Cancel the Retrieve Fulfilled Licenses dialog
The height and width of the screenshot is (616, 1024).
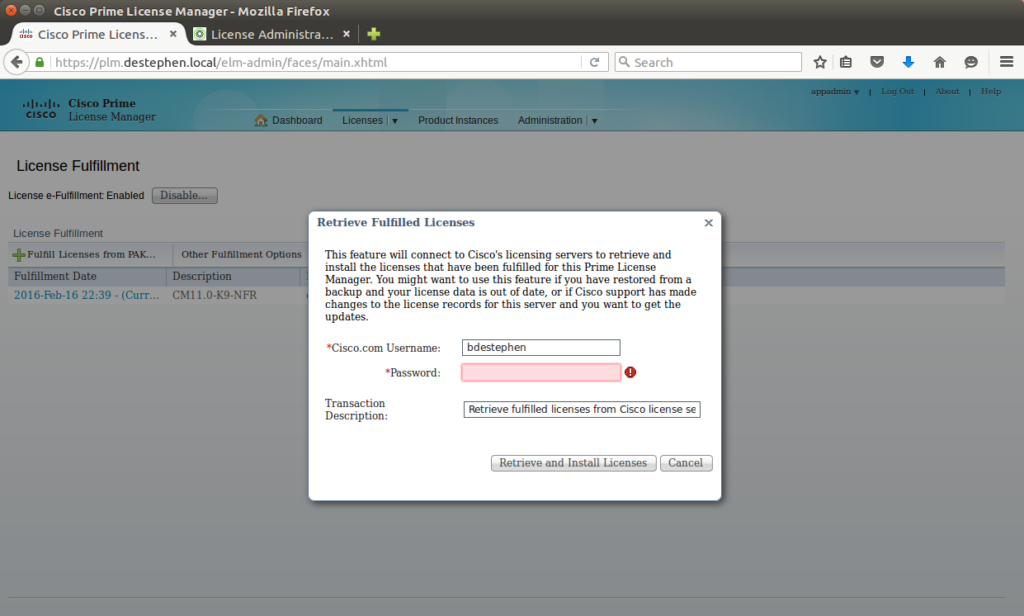686,463
